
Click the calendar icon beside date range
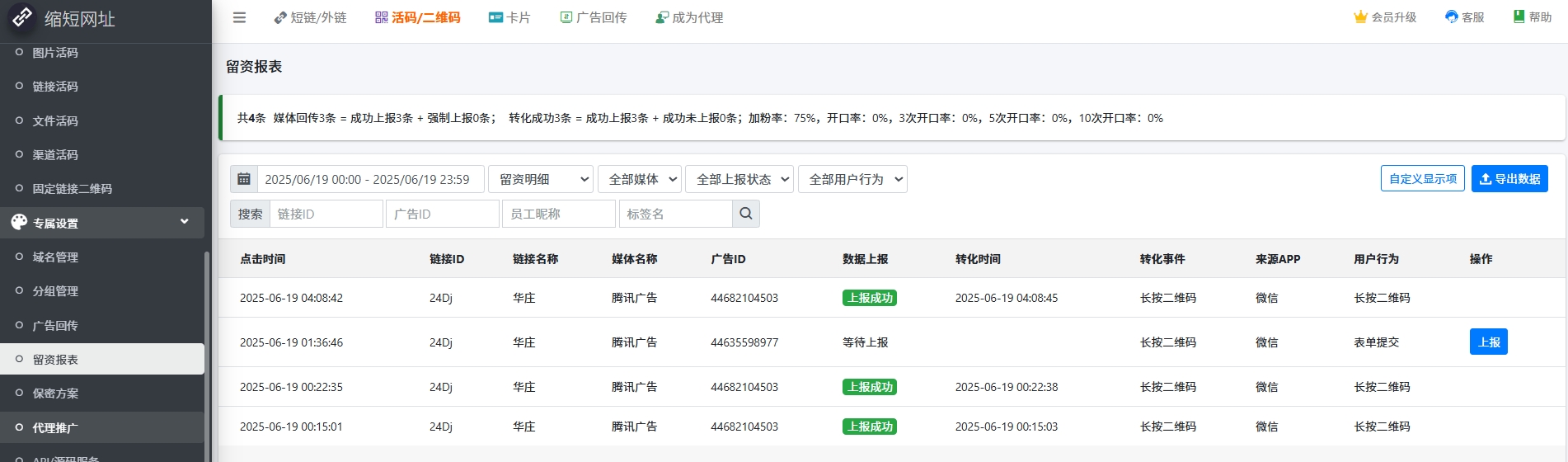[244, 179]
